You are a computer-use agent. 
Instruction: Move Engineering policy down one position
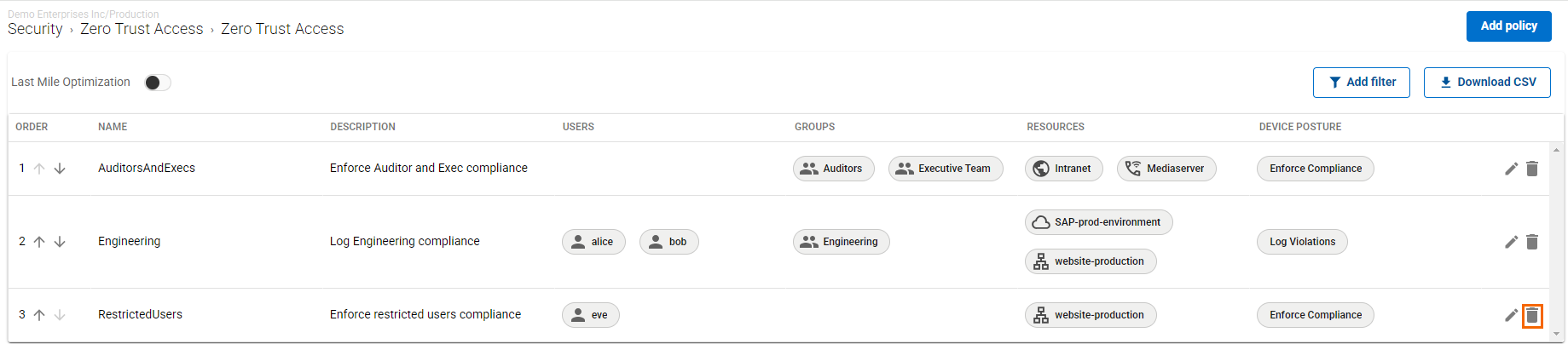click(60, 242)
